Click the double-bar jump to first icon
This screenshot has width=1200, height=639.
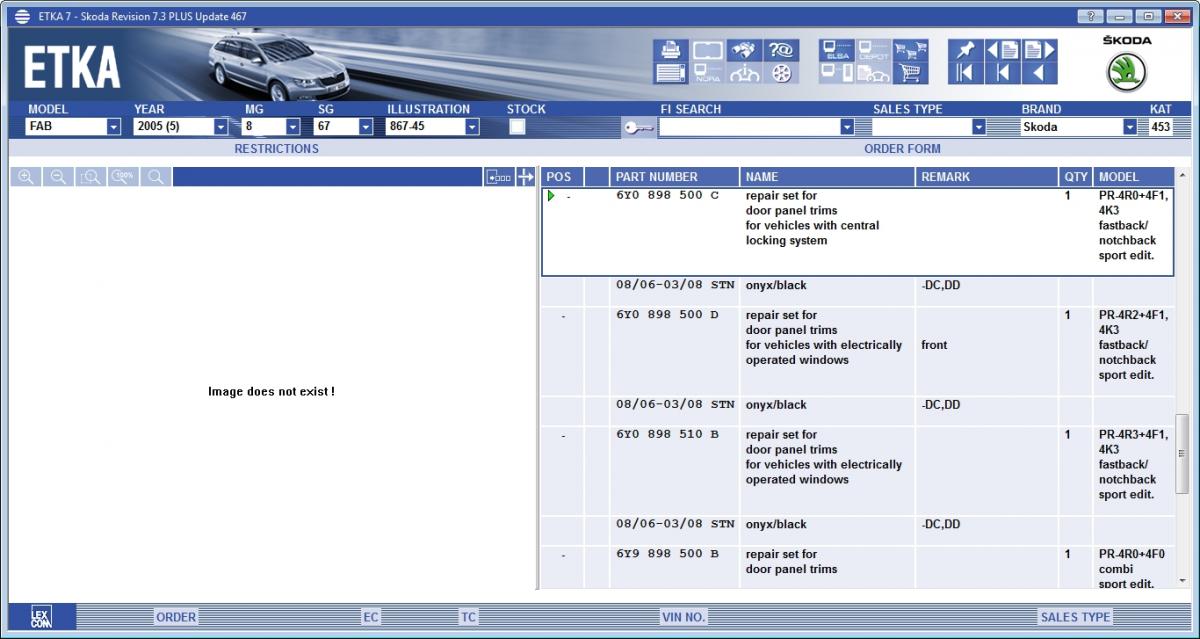click(965, 73)
